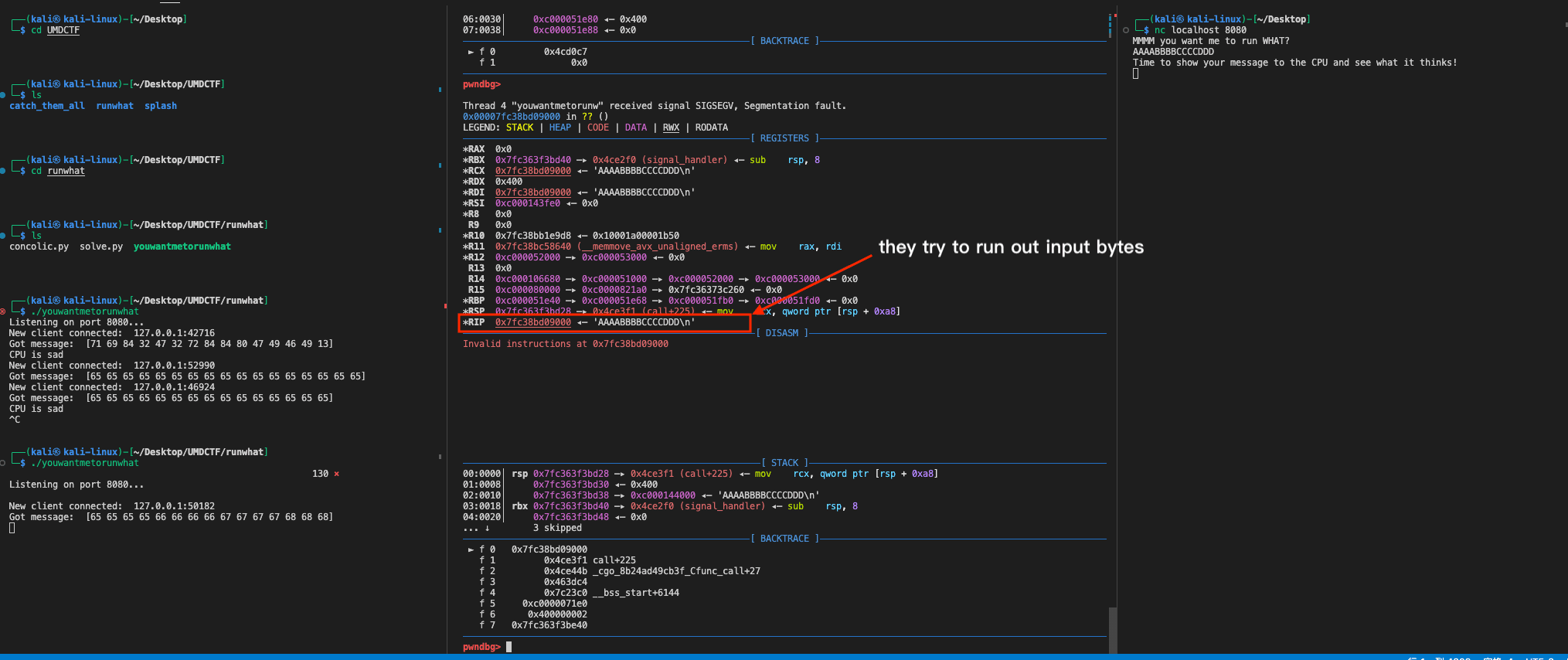
Task: Click the blue dot beside 'ls' listing concolic.py
Action: (x=3, y=236)
